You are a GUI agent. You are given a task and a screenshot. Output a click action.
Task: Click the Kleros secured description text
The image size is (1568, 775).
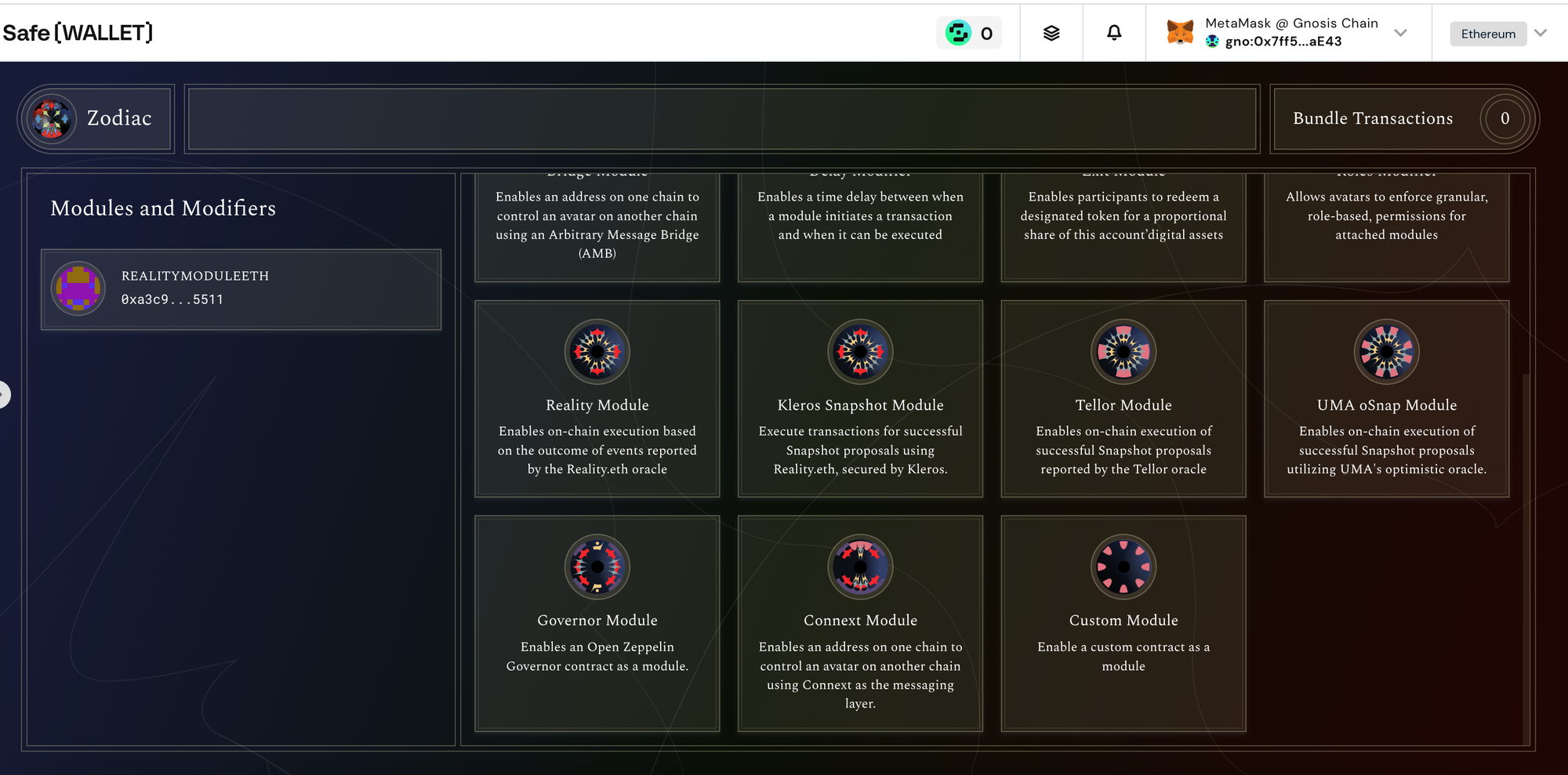point(860,450)
